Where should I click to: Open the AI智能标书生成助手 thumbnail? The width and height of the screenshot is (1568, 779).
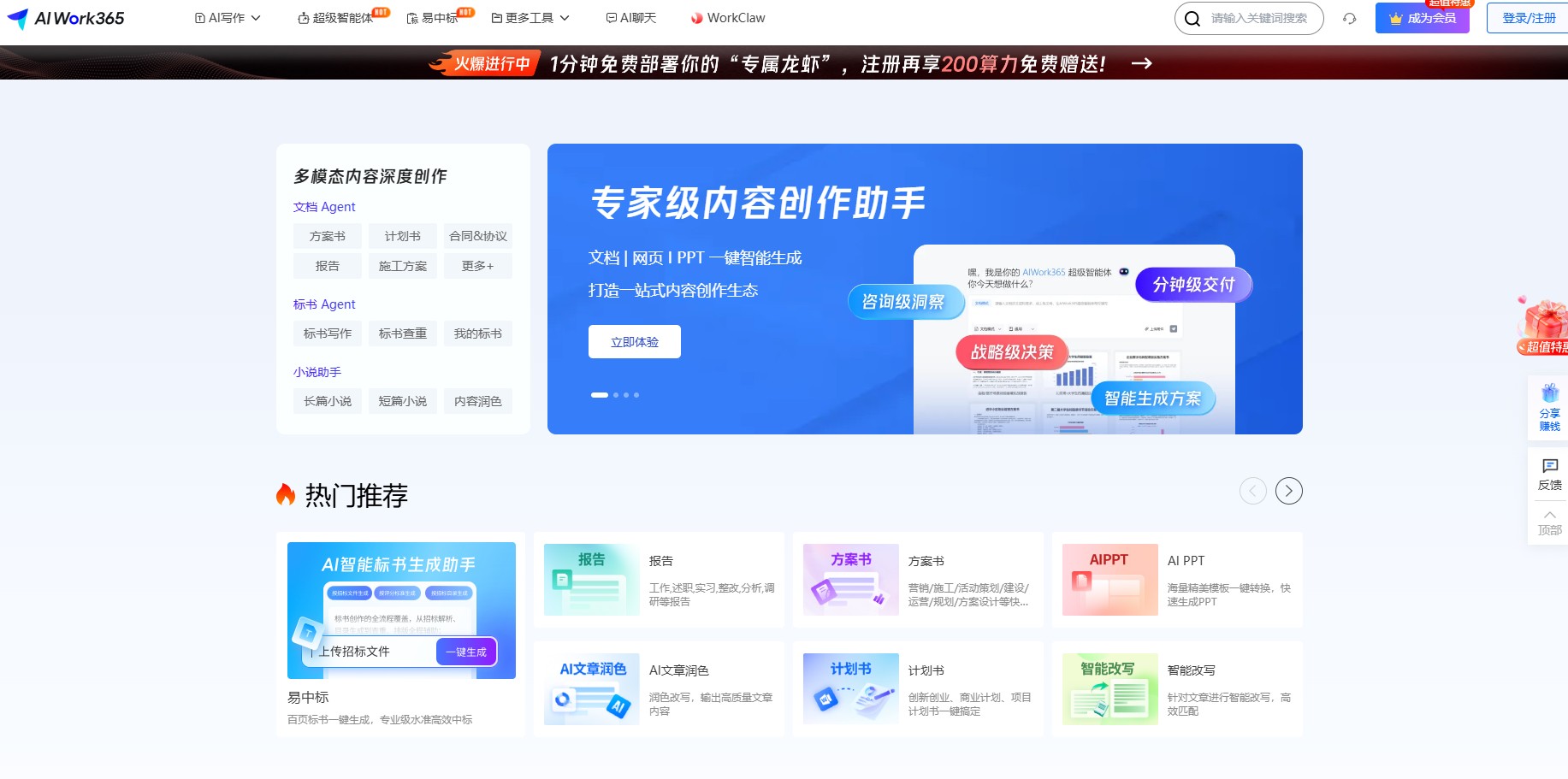click(x=401, y=611)
